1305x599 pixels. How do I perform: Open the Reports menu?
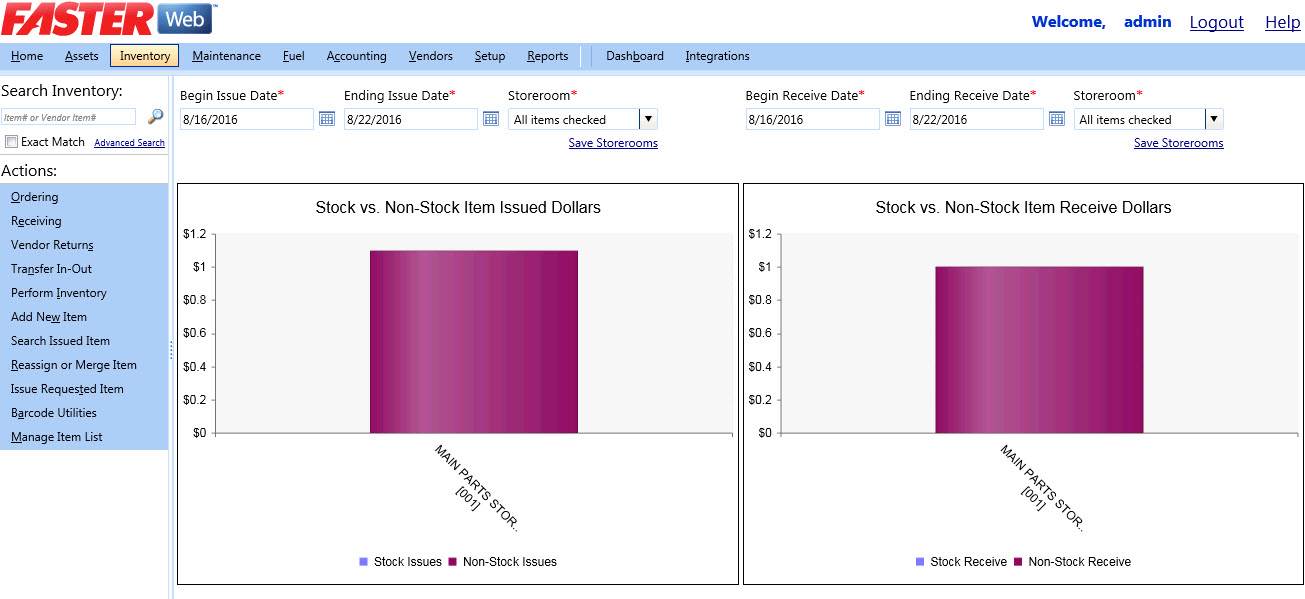click(547, 56)
